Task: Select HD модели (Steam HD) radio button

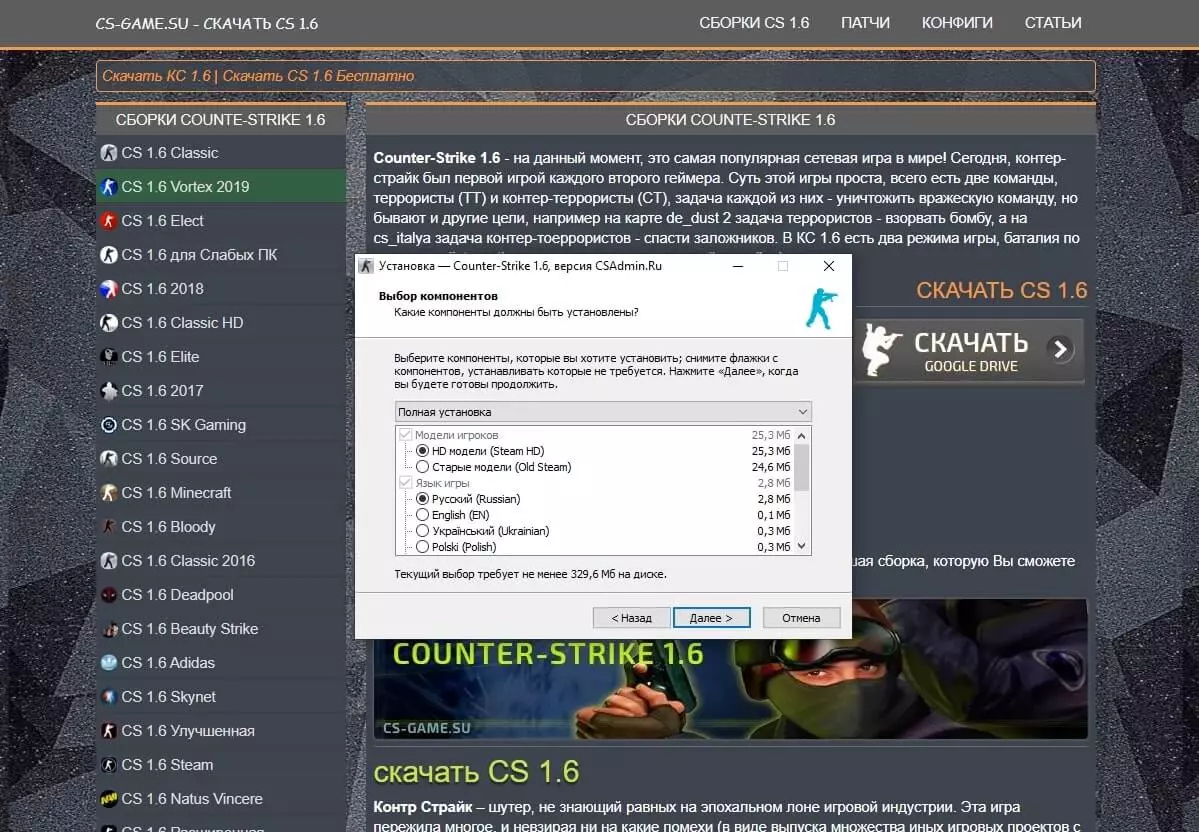Action: (422, 451)
